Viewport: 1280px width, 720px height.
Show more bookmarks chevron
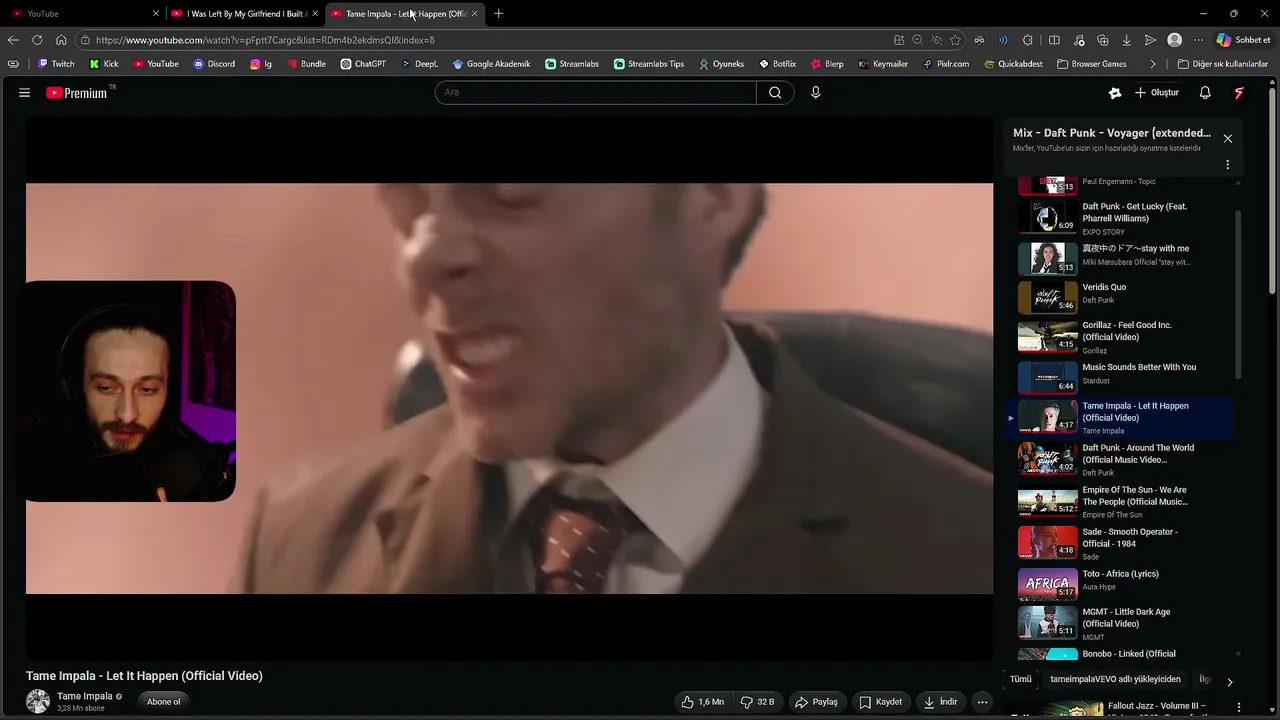pyautogui.click(x=1153, y=64)
